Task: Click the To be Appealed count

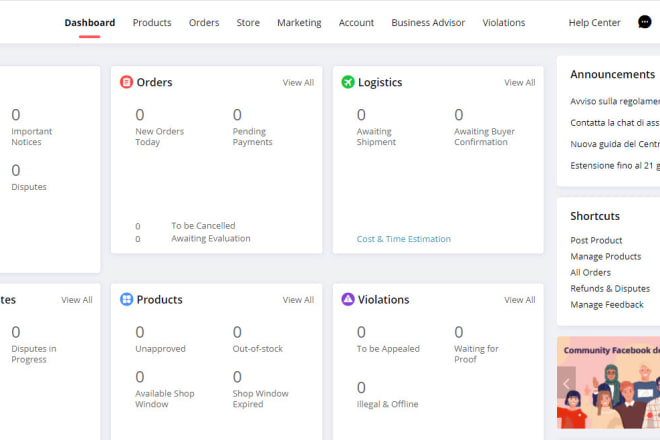Action: point(361,332)
